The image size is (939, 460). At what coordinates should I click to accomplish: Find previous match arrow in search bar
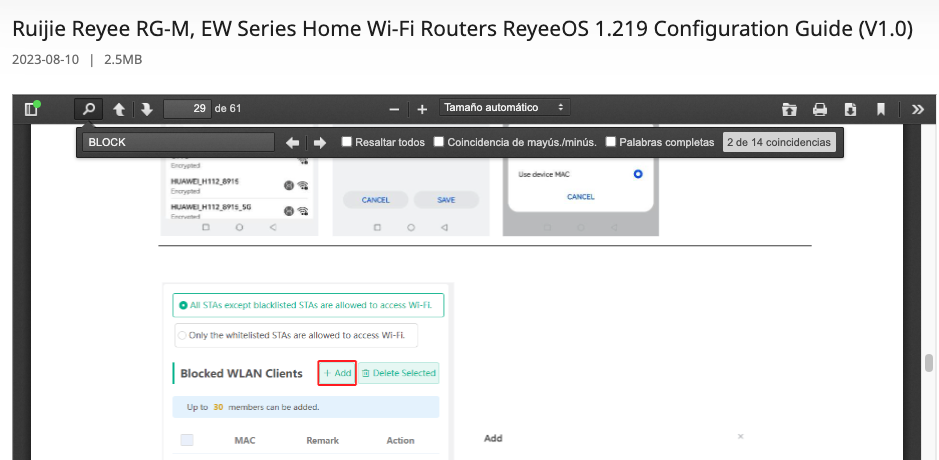pyautogui.click(x=292, y=143)
